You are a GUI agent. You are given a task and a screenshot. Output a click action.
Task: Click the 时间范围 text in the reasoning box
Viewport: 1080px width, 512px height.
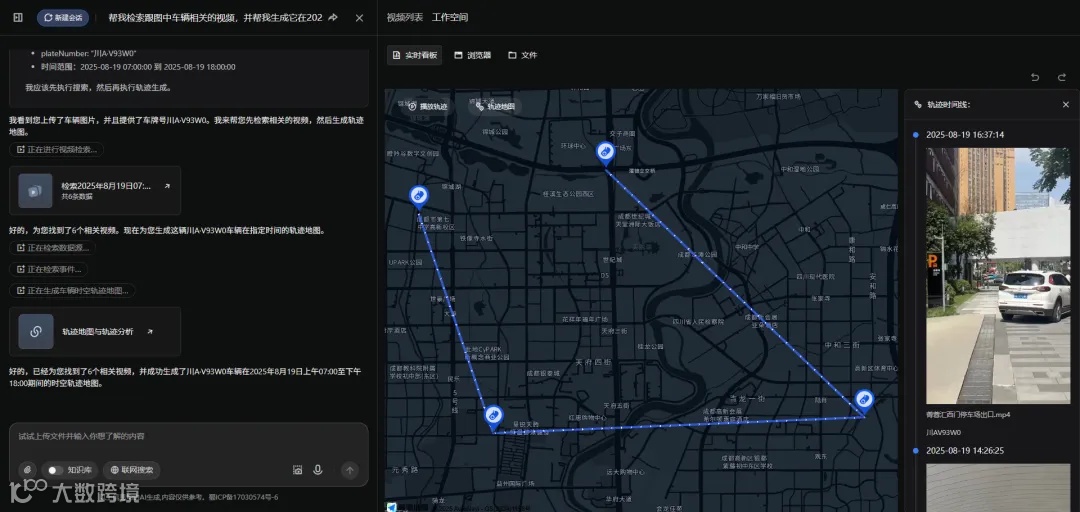(138, 67)
